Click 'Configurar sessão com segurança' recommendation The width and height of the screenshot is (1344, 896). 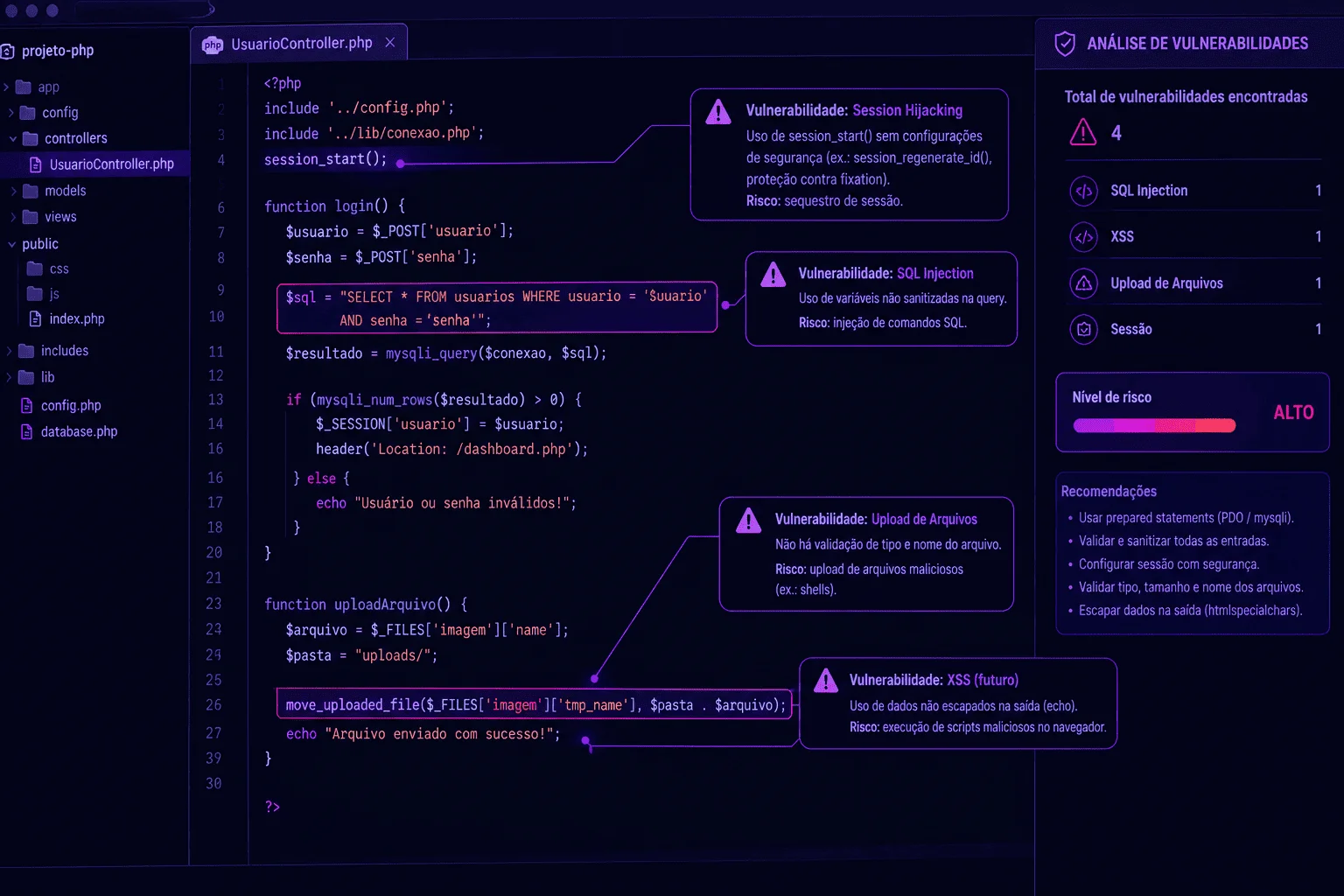tap(1169, 564)
